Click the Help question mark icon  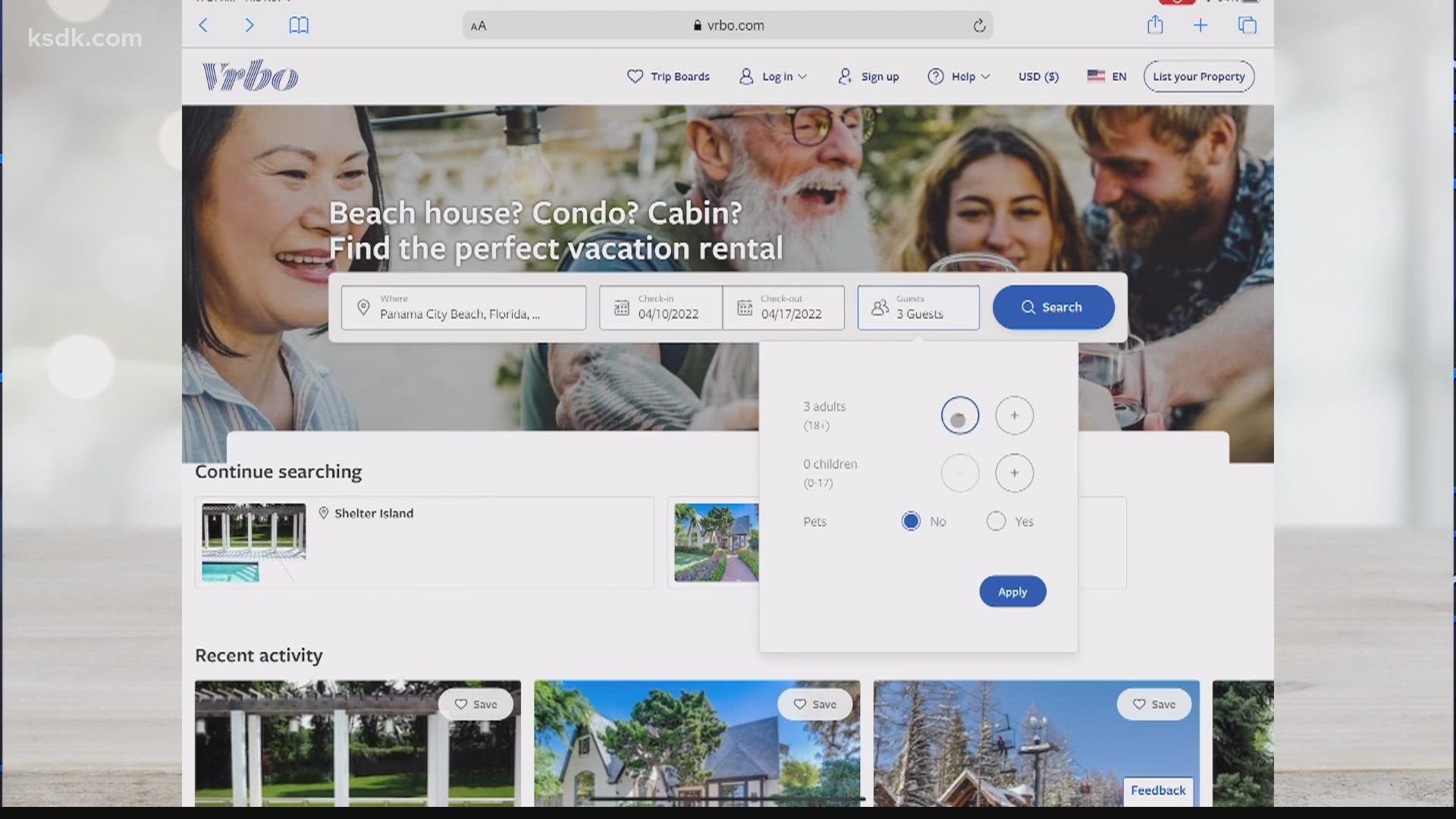(x=936, y=77)
